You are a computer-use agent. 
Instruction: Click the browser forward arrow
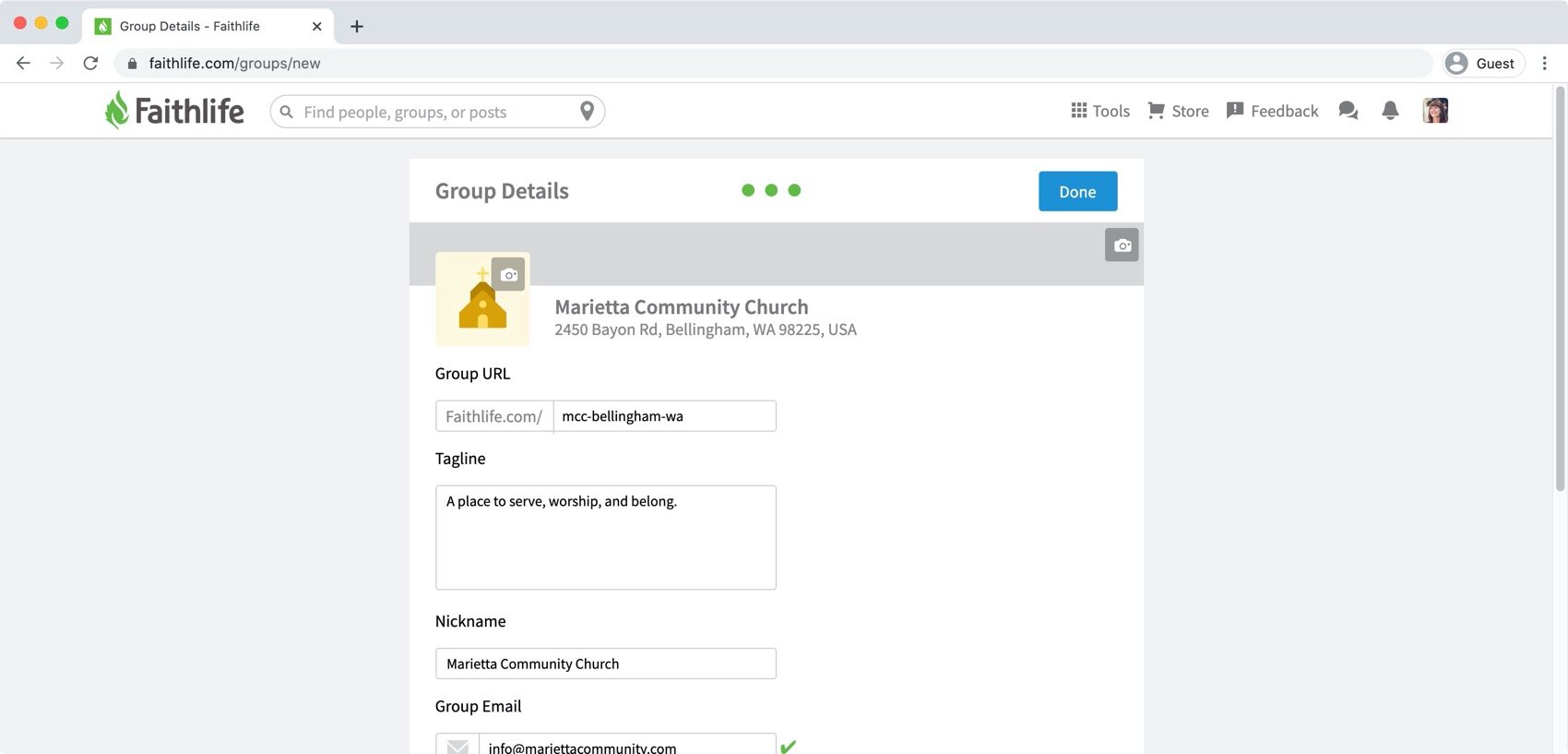point(57,63)
